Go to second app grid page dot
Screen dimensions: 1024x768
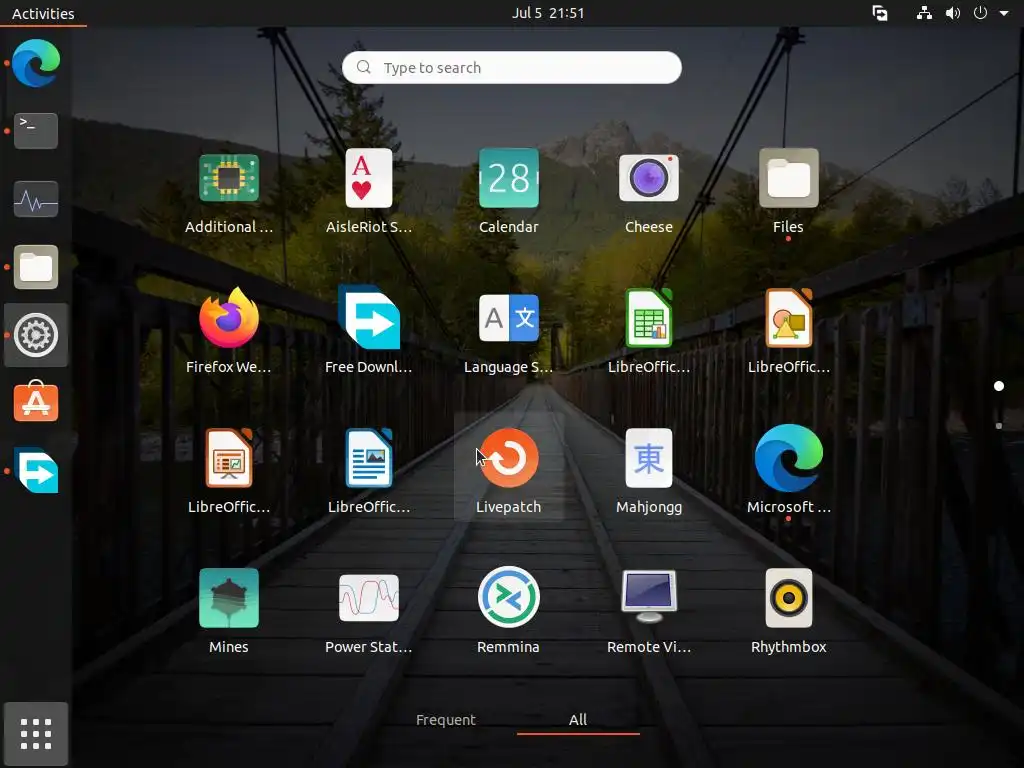click(999, 426)
